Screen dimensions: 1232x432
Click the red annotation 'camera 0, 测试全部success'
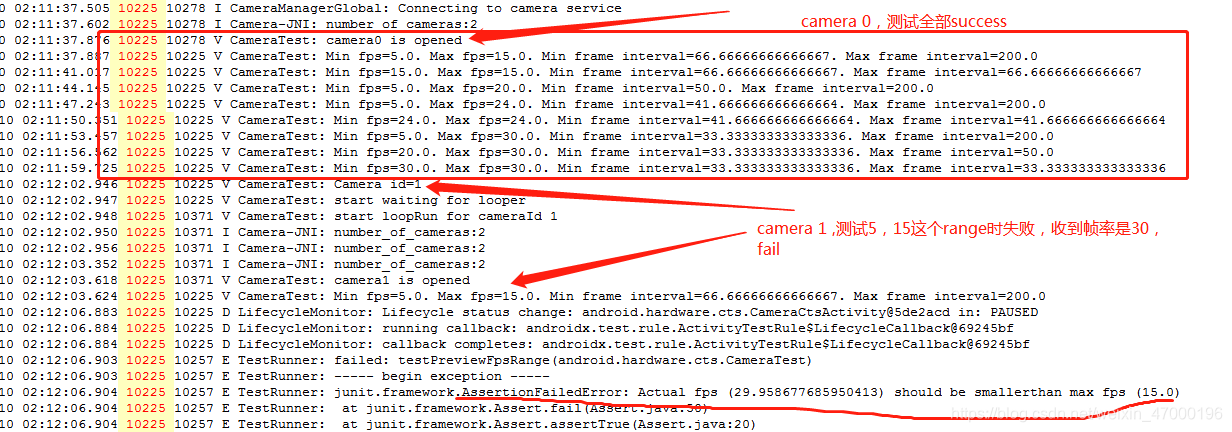[903, 22]
